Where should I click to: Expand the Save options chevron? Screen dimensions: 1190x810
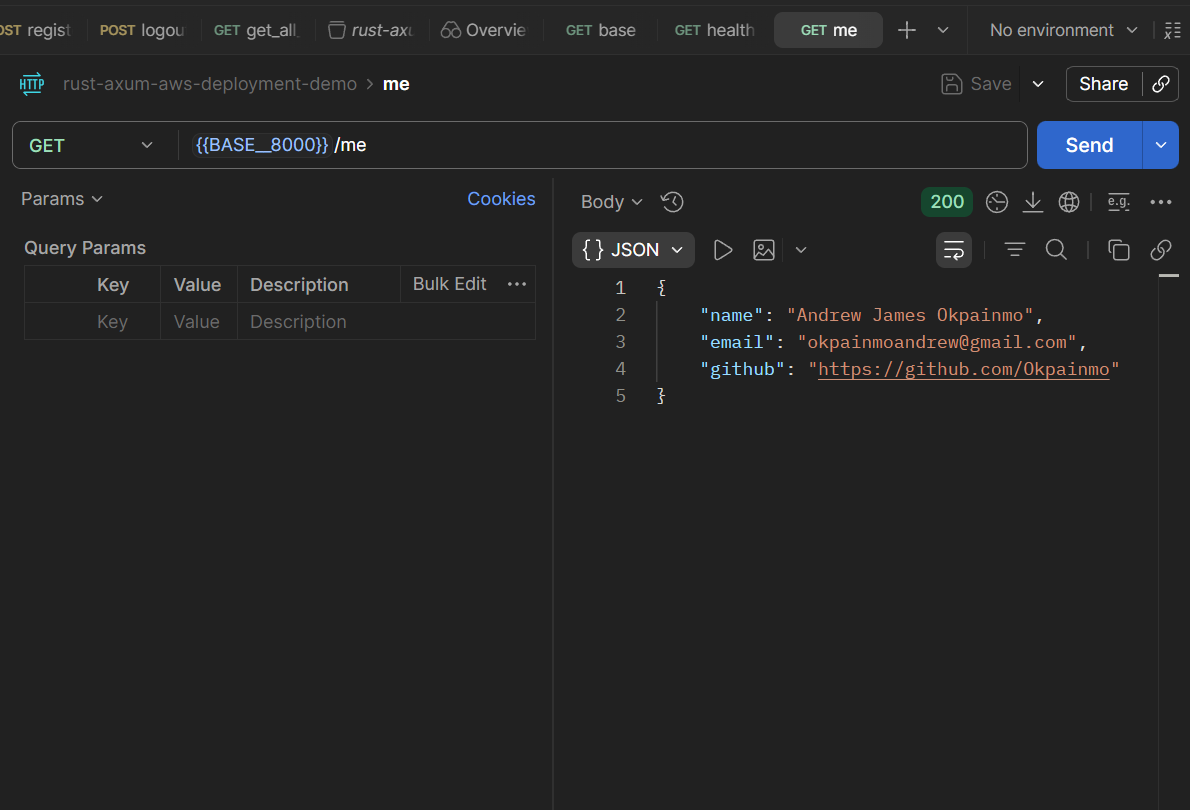[x=1038, y=84]
